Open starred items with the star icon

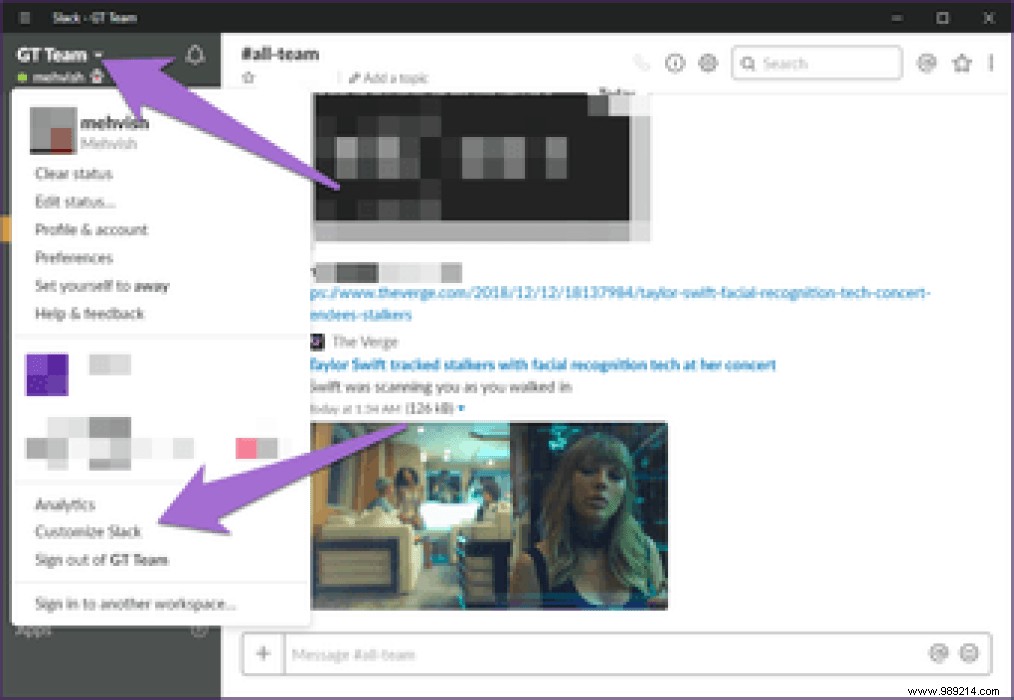(x=961, y=62)
